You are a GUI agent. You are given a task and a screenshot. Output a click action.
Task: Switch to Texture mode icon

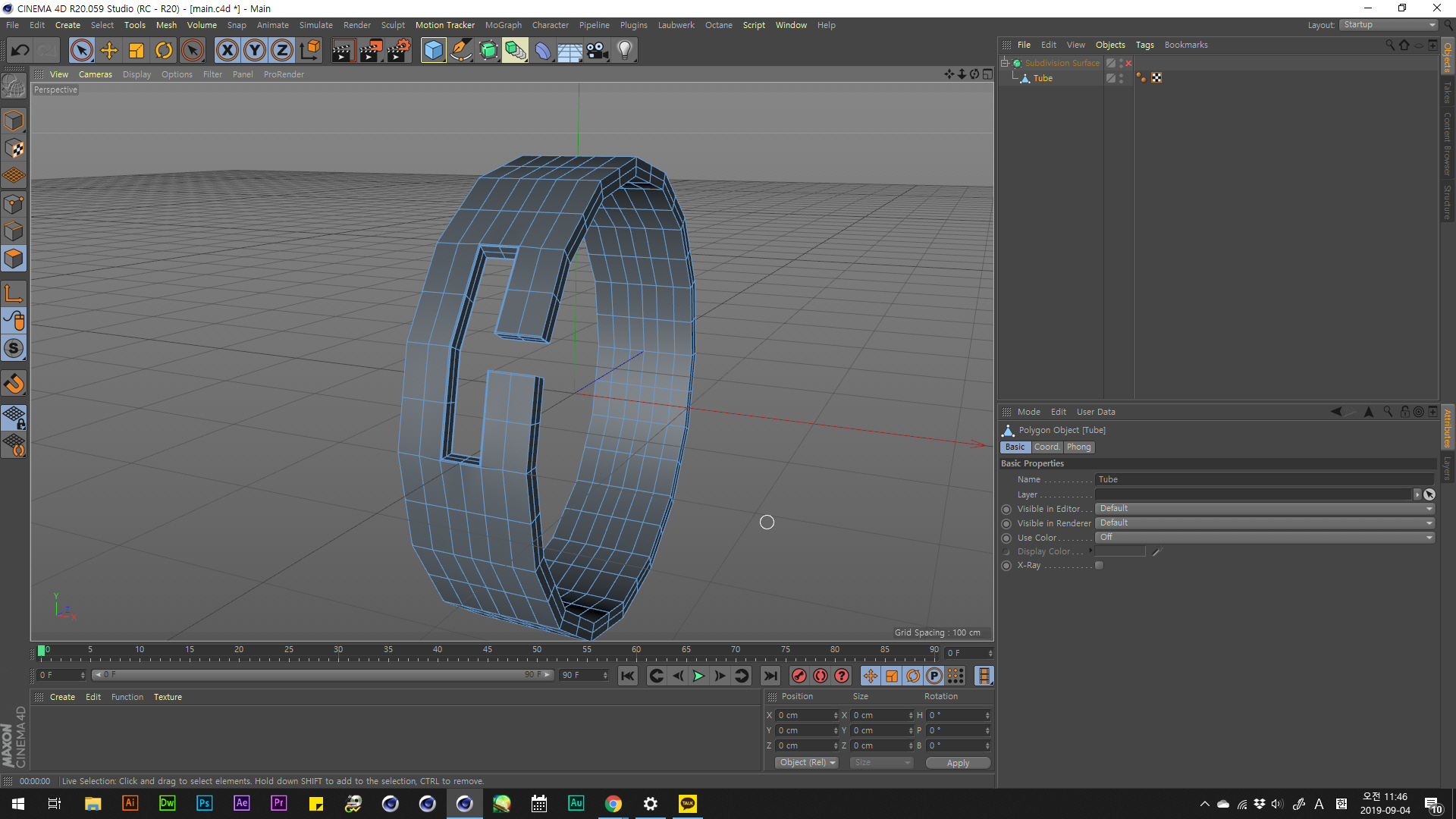click(14, 149)
